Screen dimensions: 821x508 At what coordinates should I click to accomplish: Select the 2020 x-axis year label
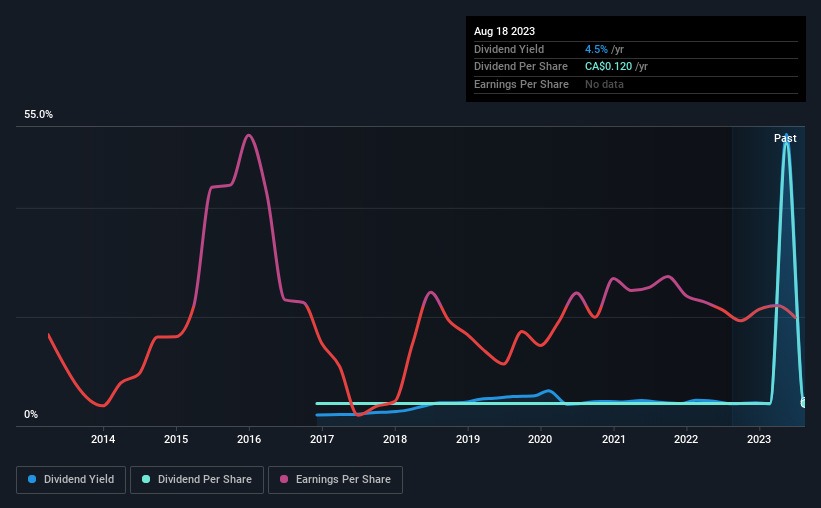tap(540, 439)
